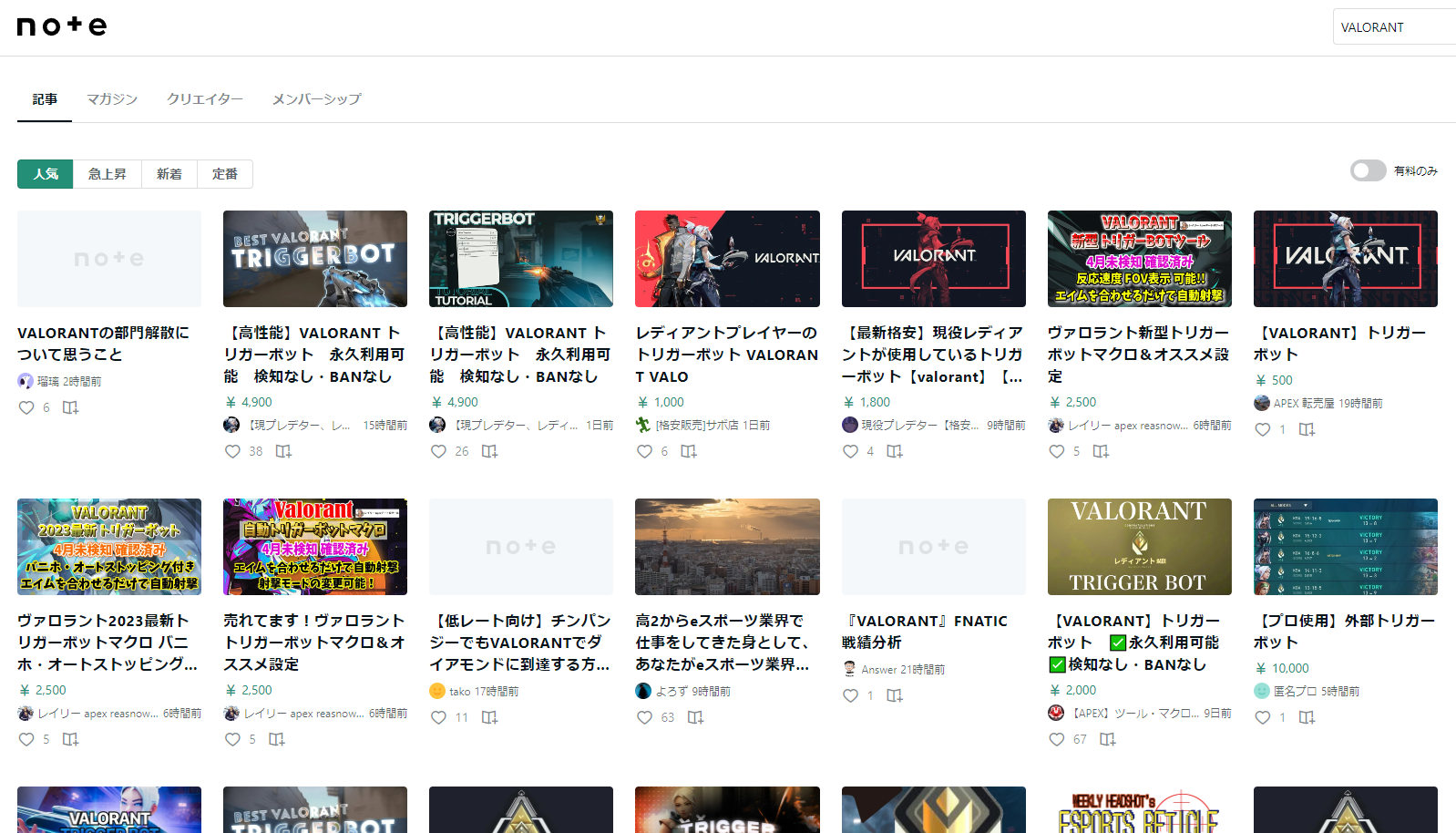Bookmark the VALORANTの部門解散について思うこと article
This screenshot has width=1456, height=833.
[x=70, y=407]
